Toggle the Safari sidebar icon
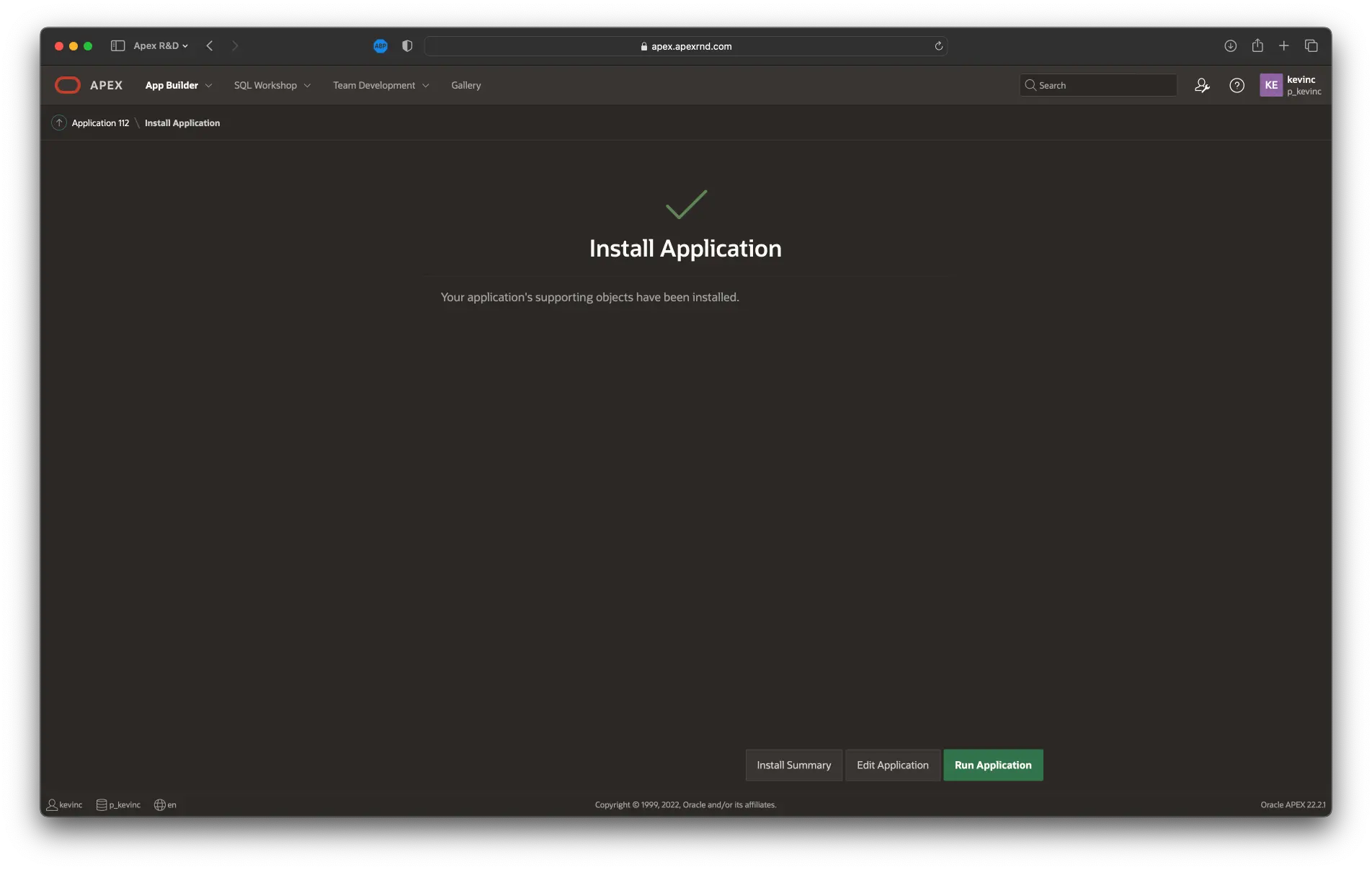1372x870 pixels. 117,46
